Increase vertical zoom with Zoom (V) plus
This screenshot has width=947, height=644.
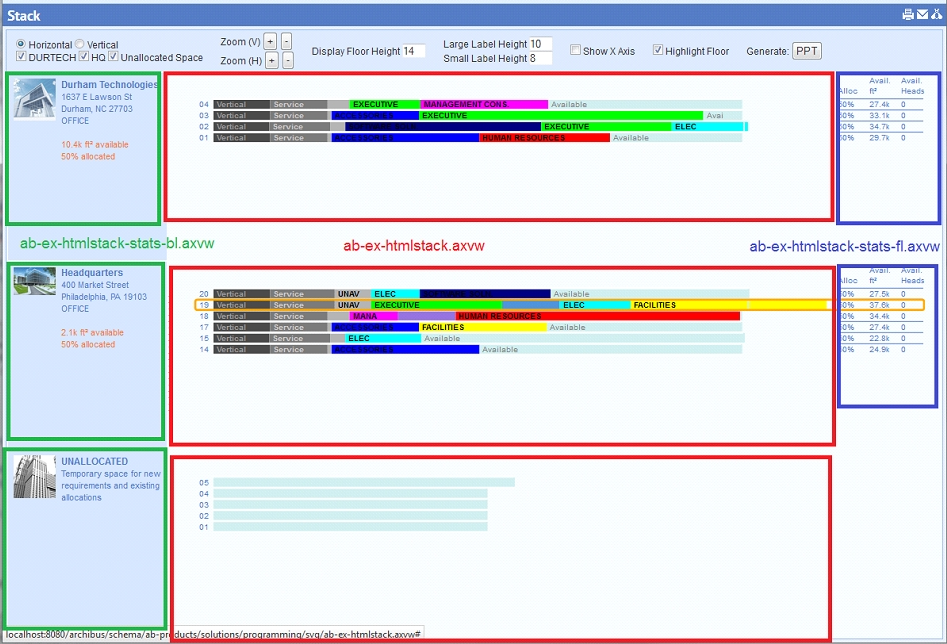pos(270,42)
